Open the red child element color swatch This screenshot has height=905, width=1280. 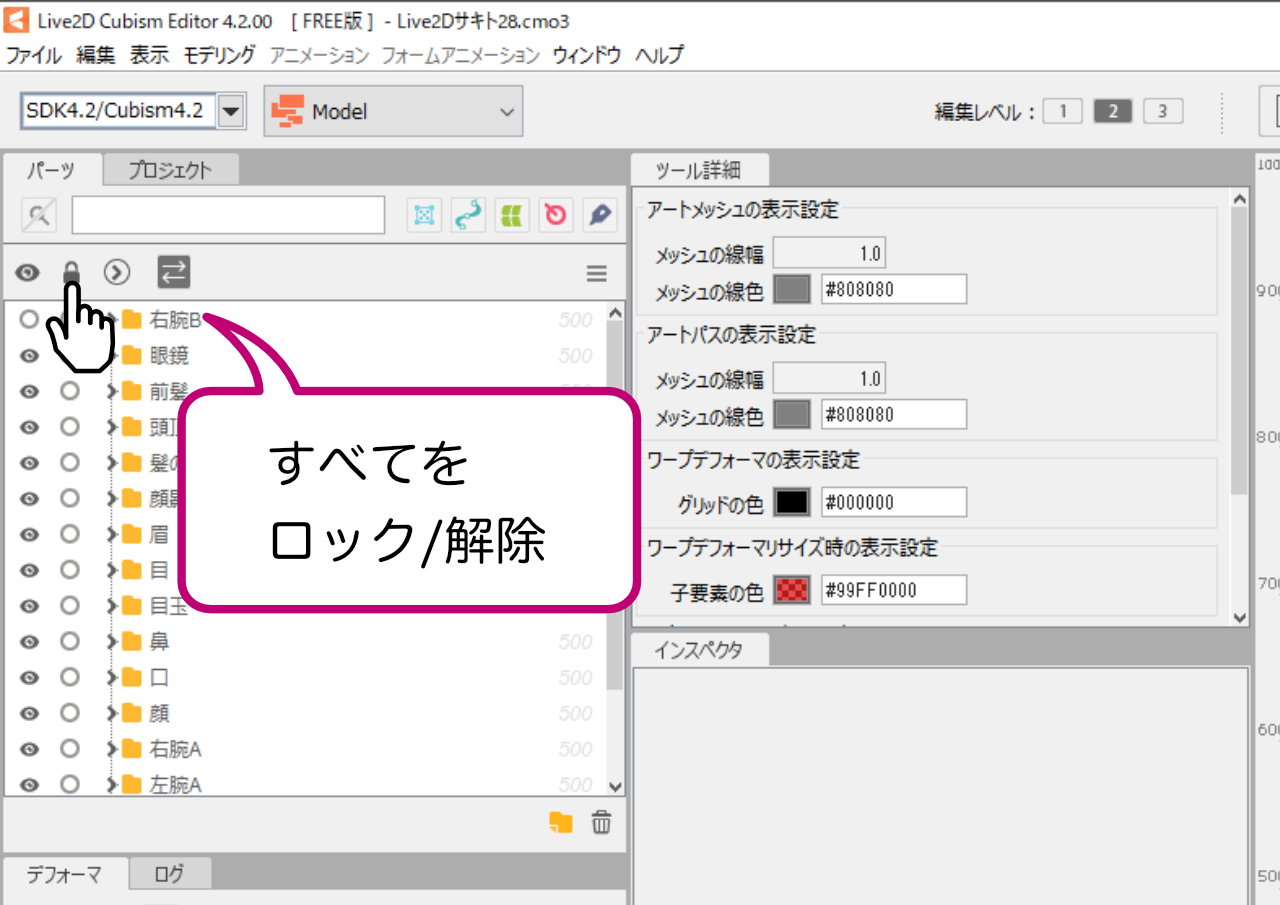coord(792,590)
